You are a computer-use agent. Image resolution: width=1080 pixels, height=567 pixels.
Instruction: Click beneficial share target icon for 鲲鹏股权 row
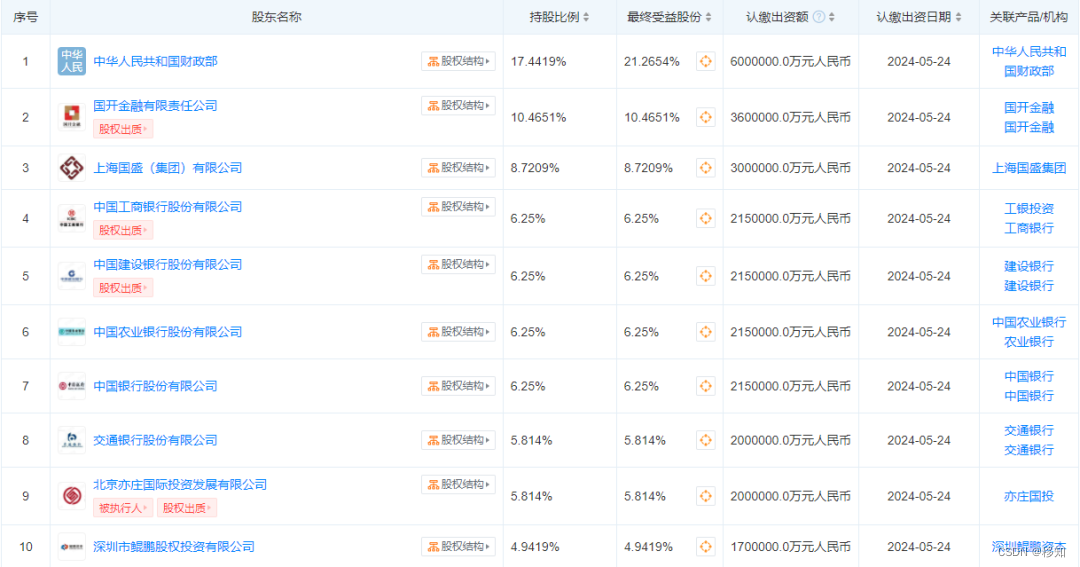[705, 546]
